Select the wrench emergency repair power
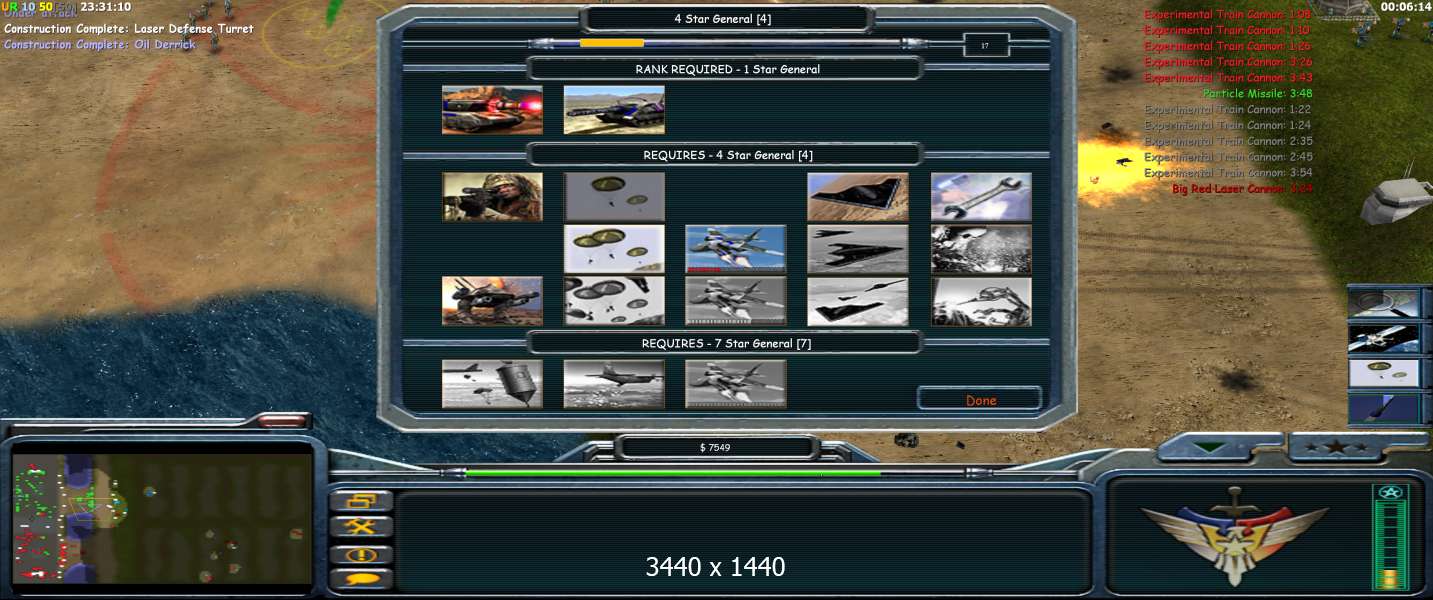This screenshot has height=600, width=1433. (x=981, y=197)
